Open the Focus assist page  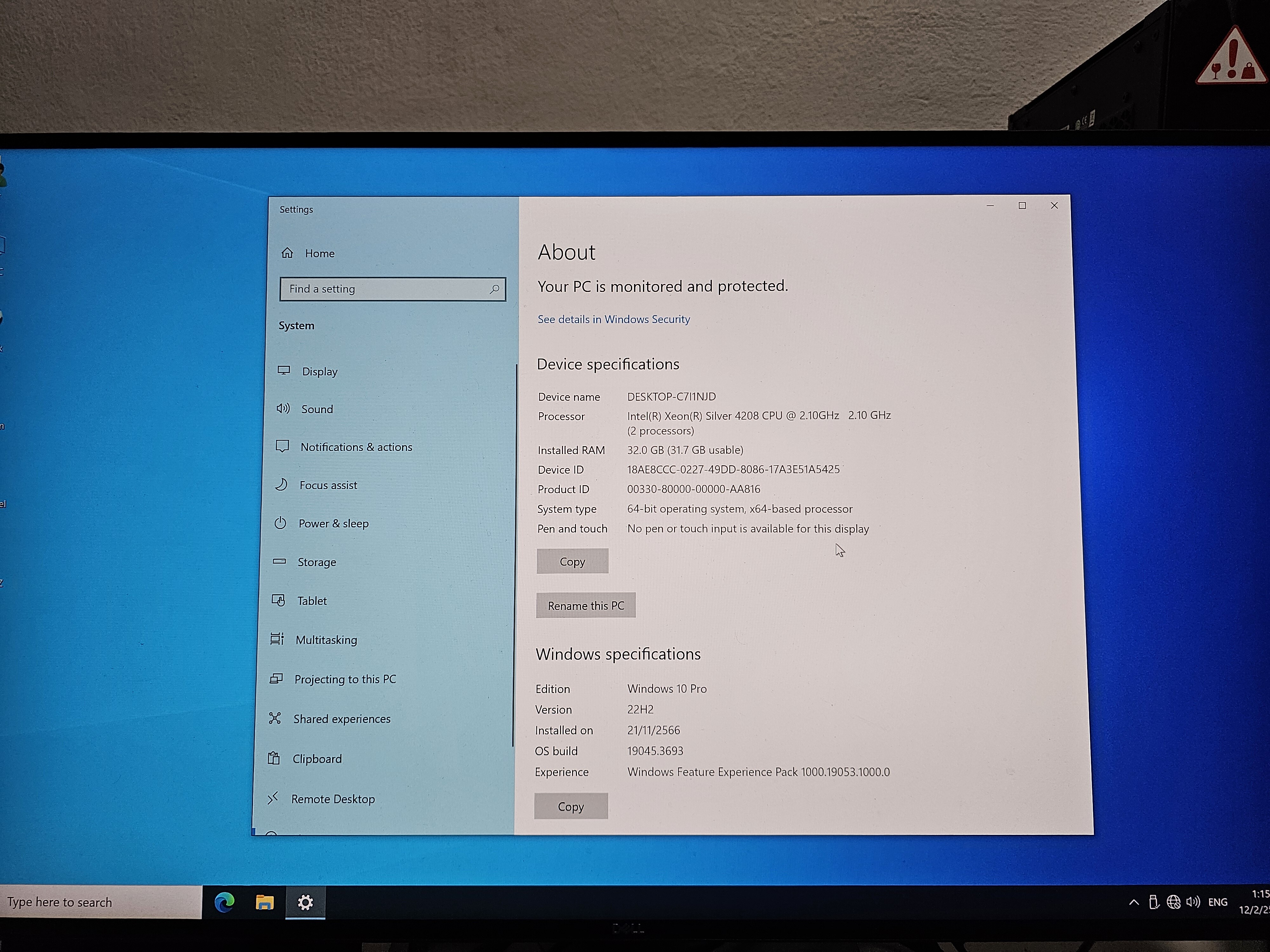tap(328, 486)
